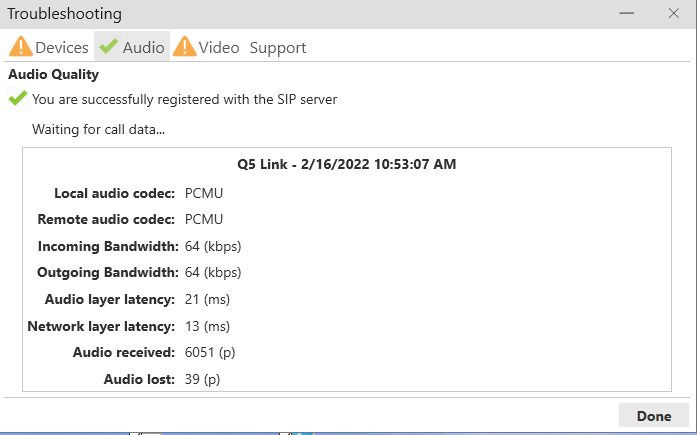Select the Incoming Bandwidth 64 kbps value

tap(213, 246)
